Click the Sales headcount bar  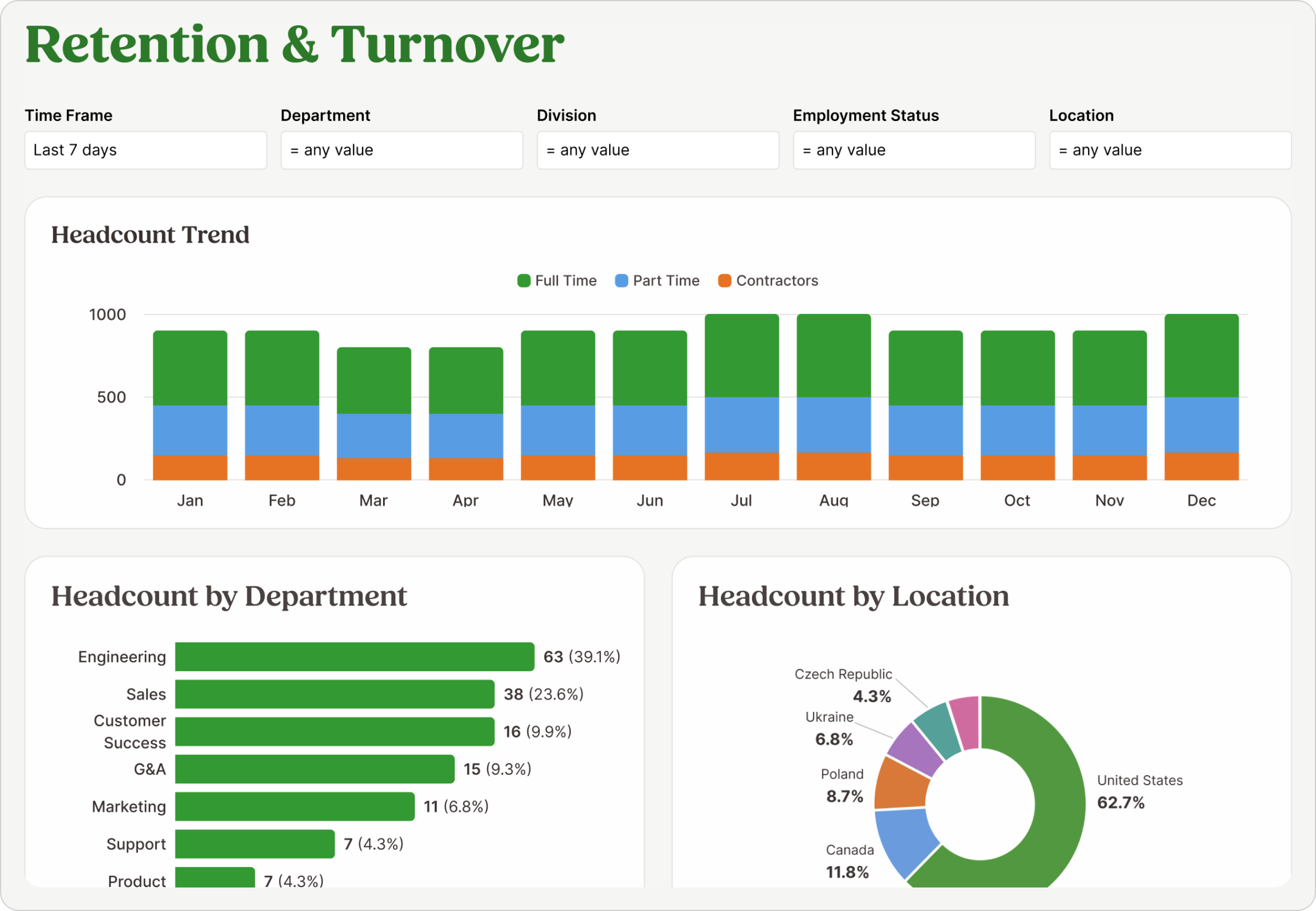(332, 694)
